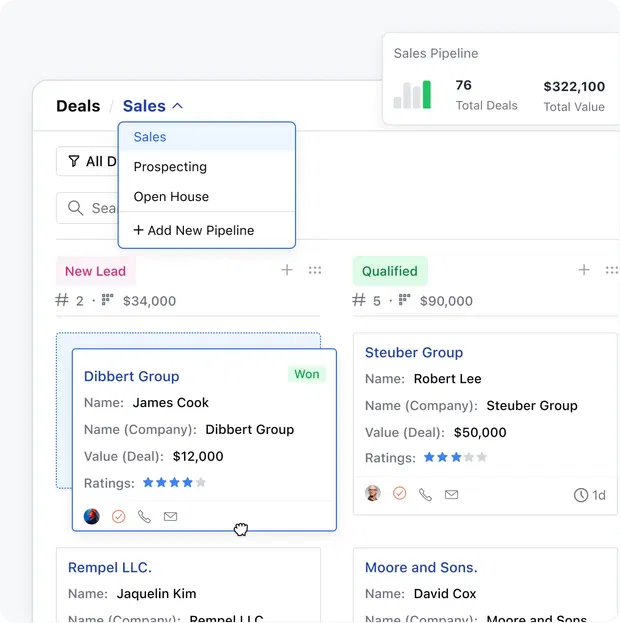The width and height of the screenshot is (620, 623).
Task: Email the Dibbert Group contact
Action: click(x=170, y=516)
